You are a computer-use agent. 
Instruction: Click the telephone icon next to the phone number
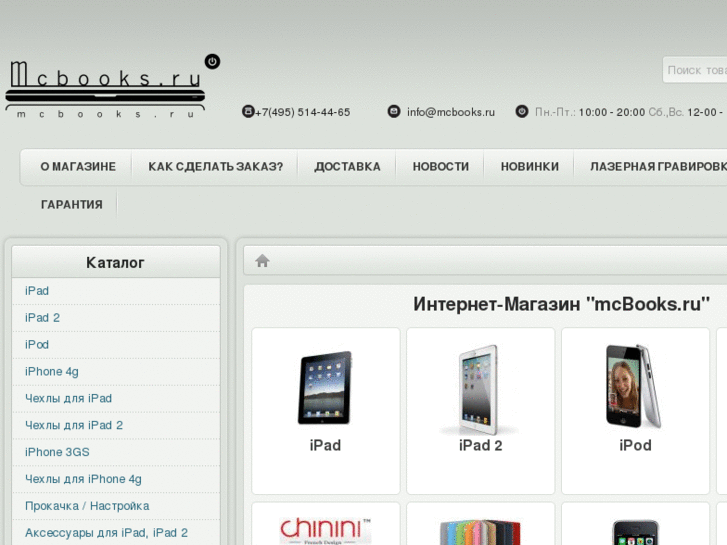(248, 111)
